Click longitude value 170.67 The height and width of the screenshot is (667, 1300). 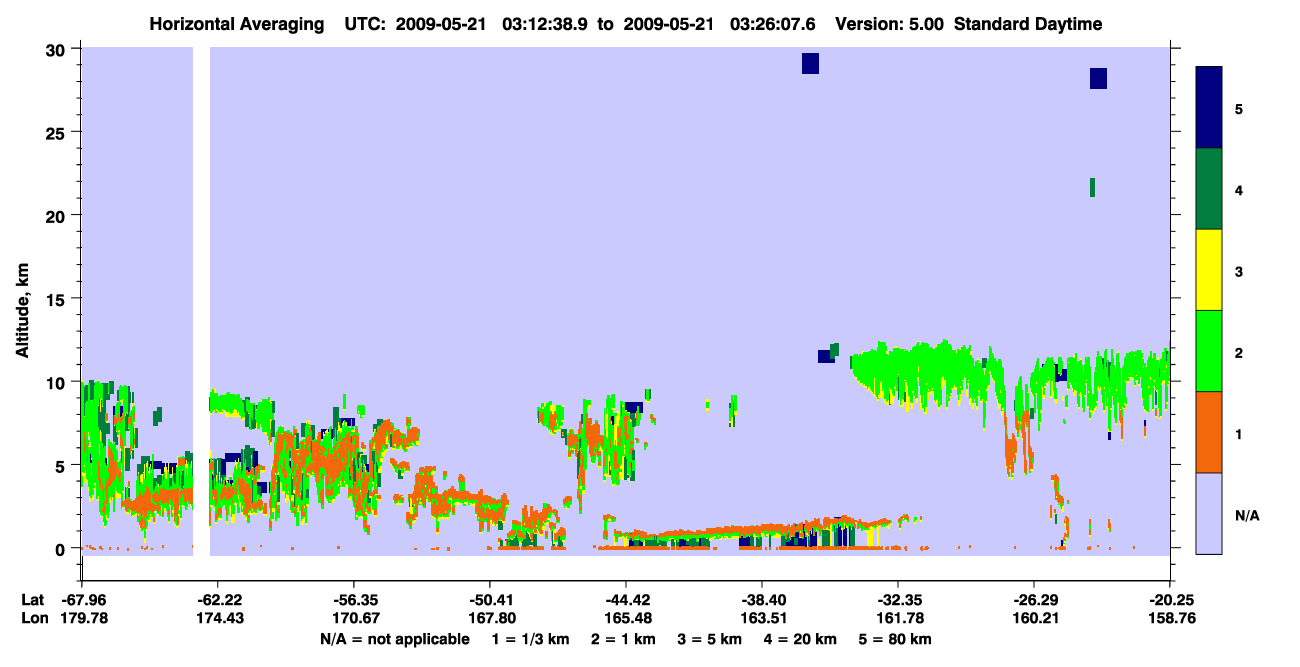356,618
